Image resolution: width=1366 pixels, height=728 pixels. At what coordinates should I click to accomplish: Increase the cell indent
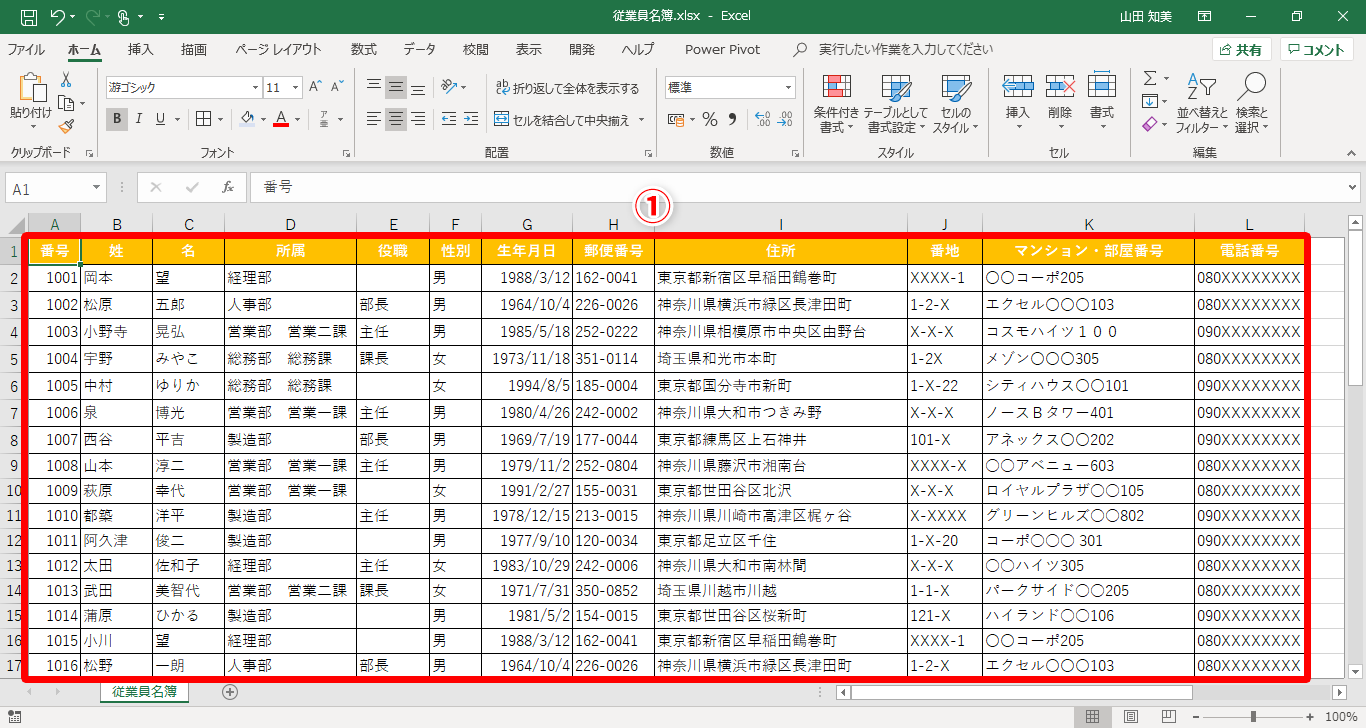[470, 120]
